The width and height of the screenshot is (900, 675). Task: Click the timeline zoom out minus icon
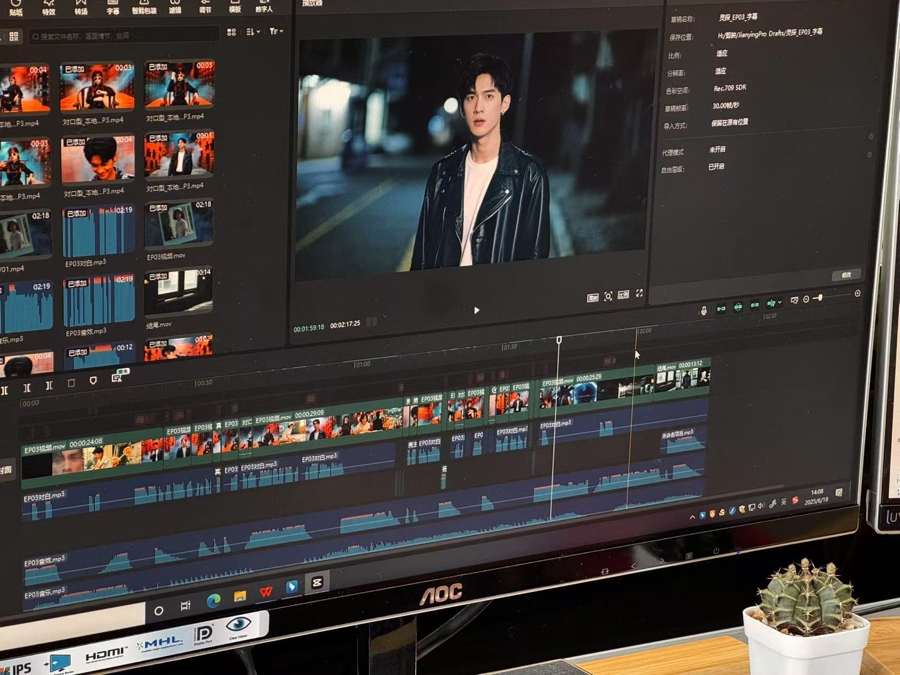pos(806,299)
